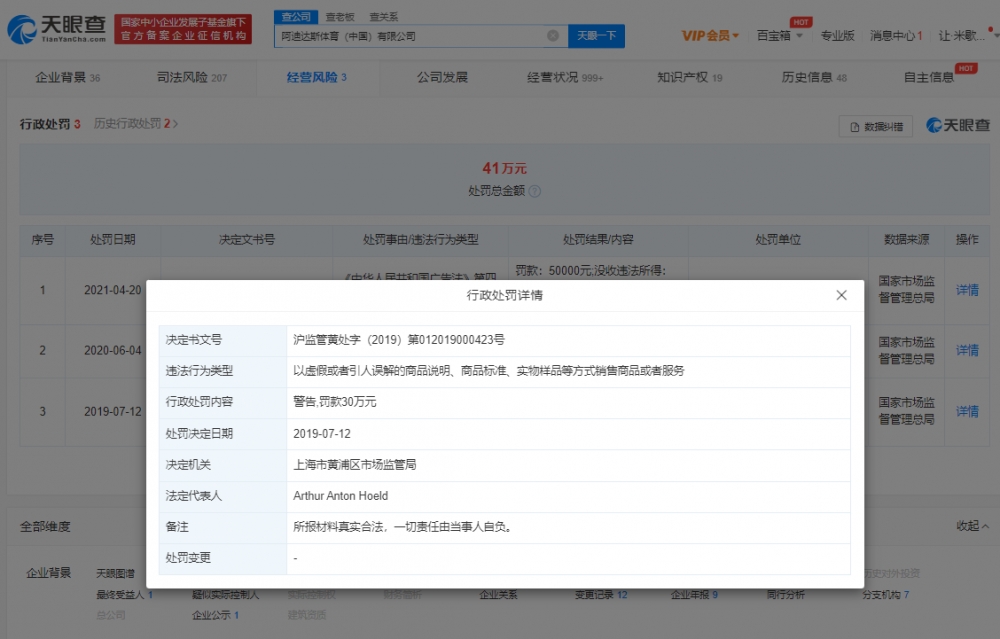Screen dimensions: 1000x639
Task: Open the 经营风险 tab
Action: click(x=317, y=77)
